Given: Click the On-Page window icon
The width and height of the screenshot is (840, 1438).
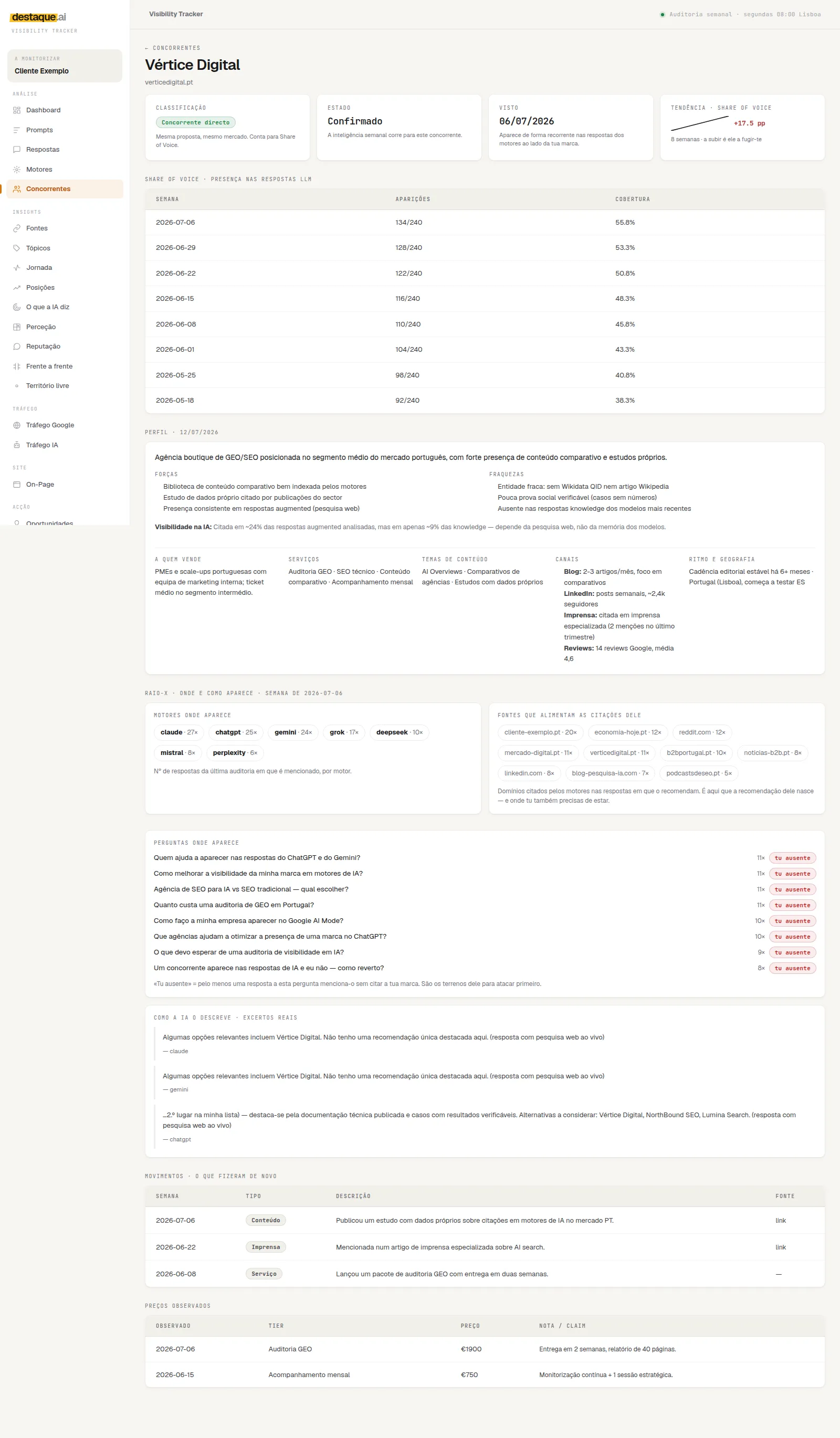Looking at the screenshot, I should click(17, 485).
